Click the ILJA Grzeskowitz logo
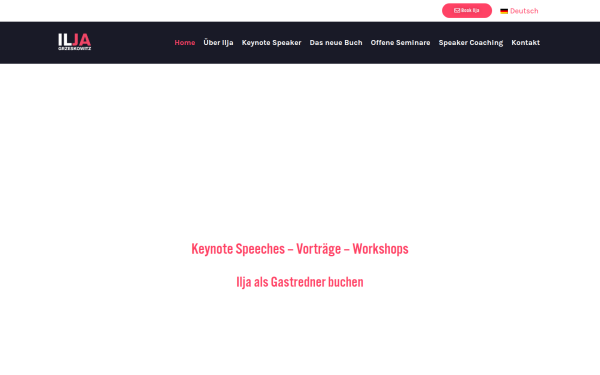The height and width of the screenshot is (375, 600). click(x=75, y=42)
